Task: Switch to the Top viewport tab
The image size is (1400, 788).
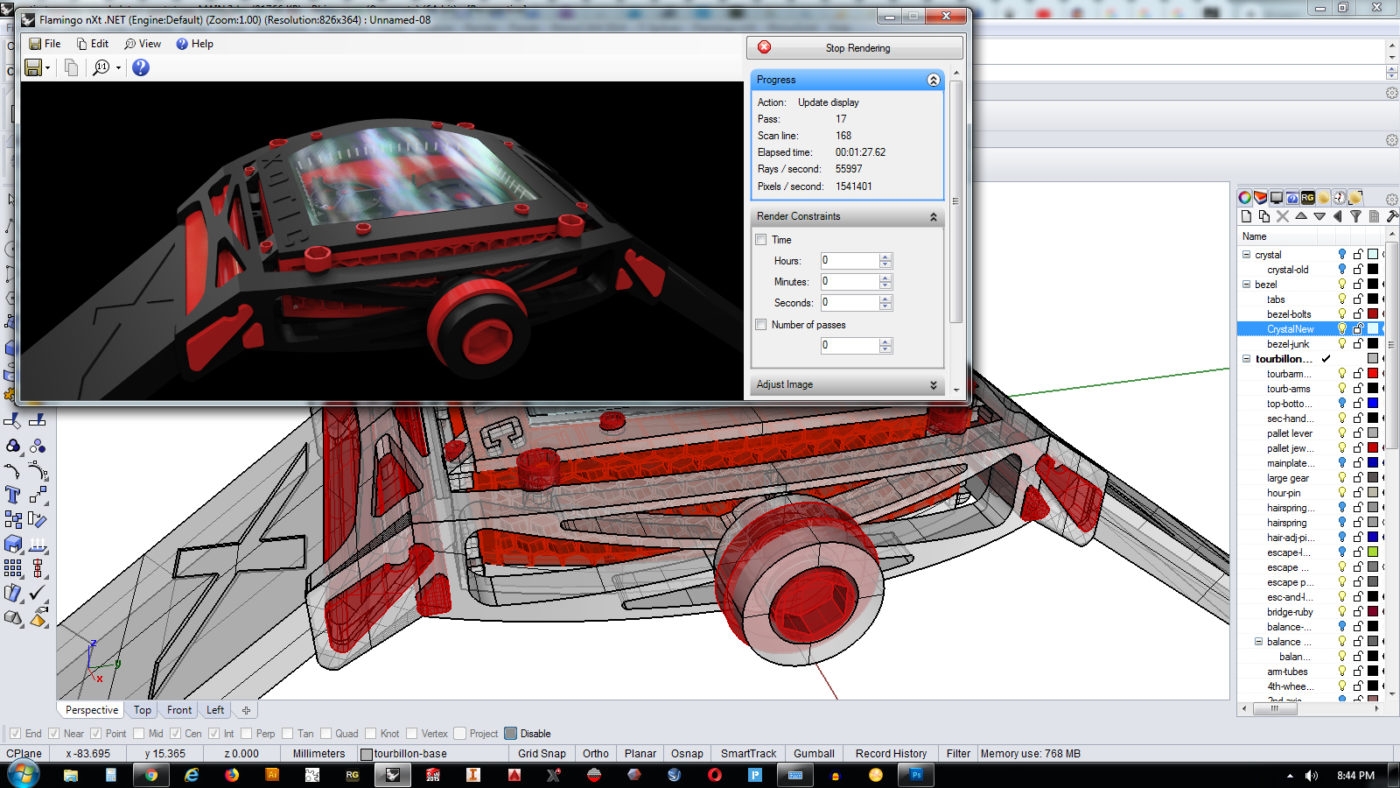Action: [142, 710]
